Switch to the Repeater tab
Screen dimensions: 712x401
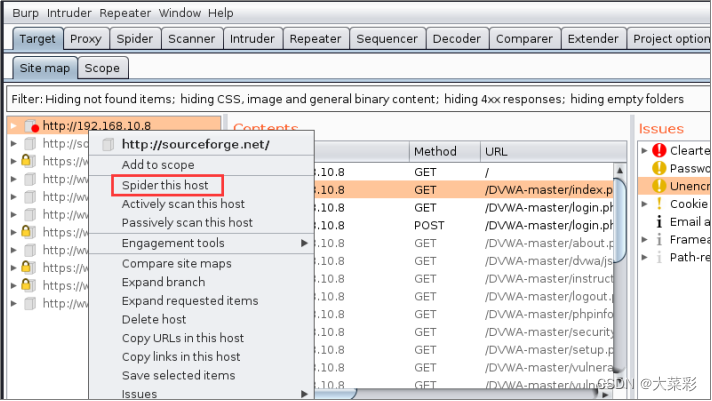(316, 39)
